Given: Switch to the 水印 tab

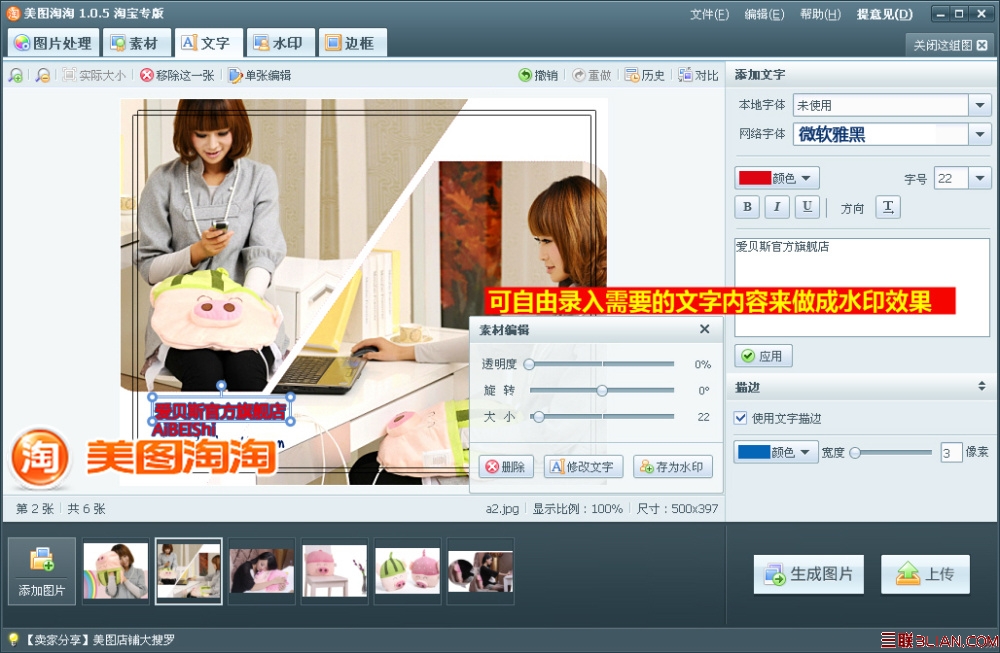Looking at the screenshot, I should (x=280, y=43).
